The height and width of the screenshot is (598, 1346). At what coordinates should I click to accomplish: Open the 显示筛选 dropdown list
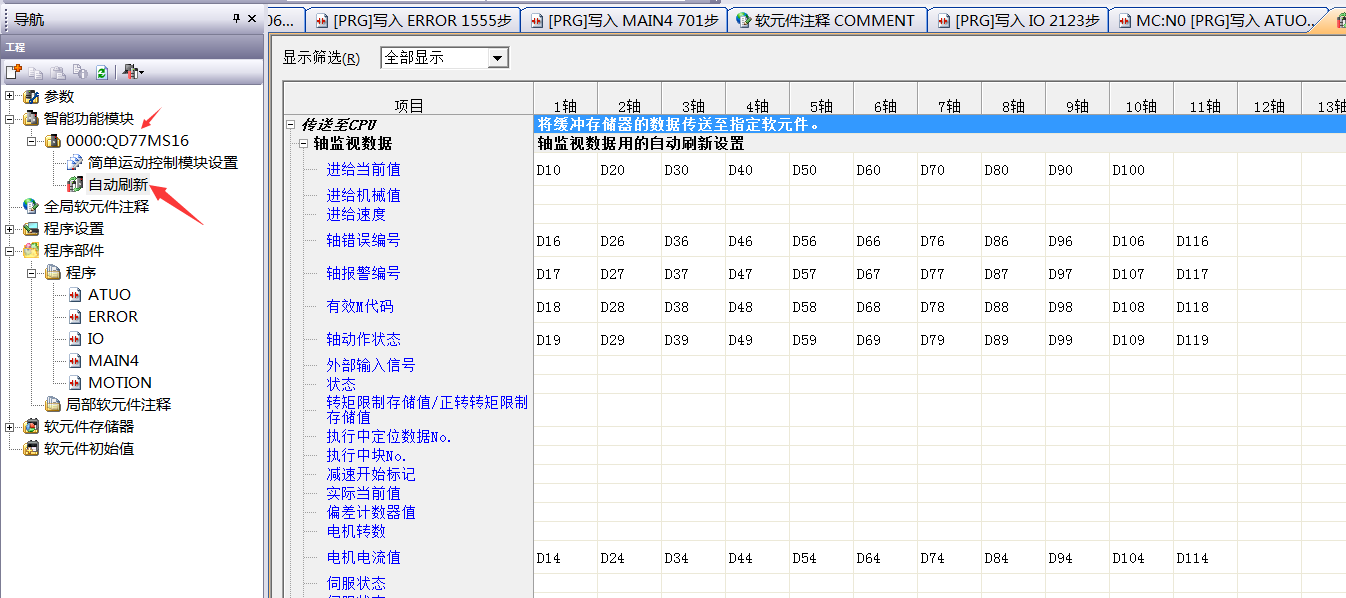click(497, 58)
